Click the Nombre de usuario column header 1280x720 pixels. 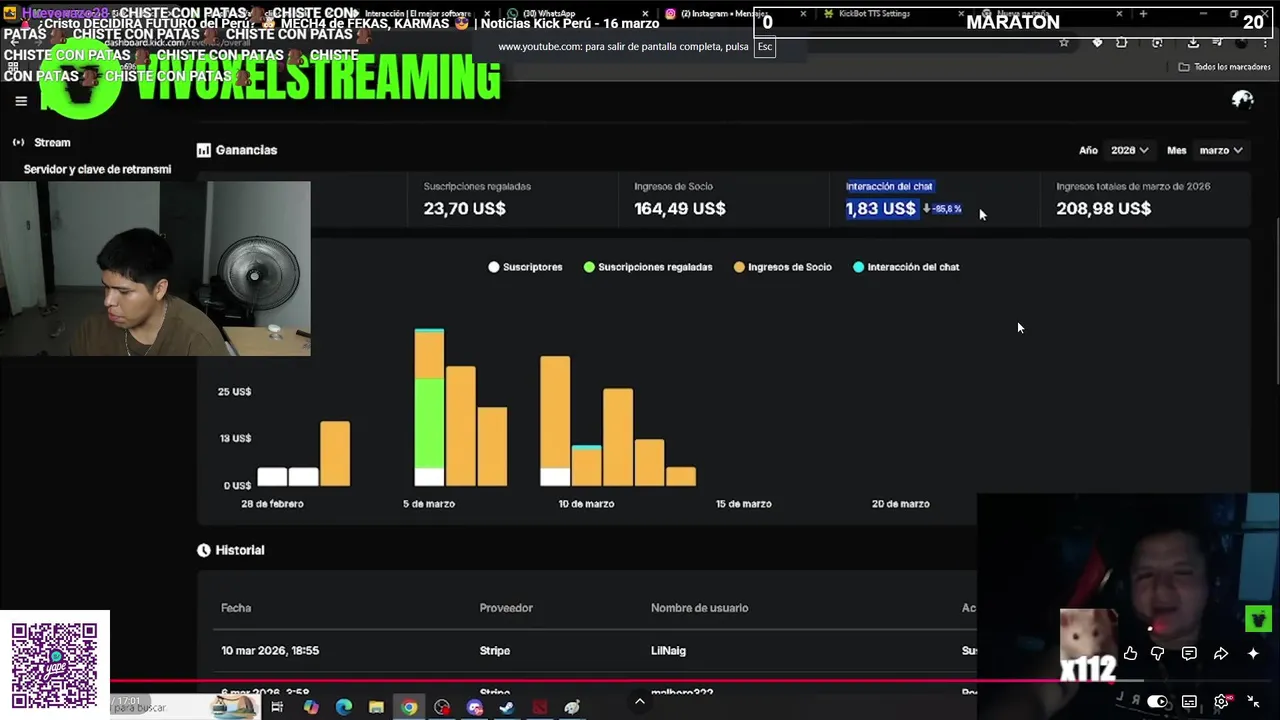pos(699,608)
